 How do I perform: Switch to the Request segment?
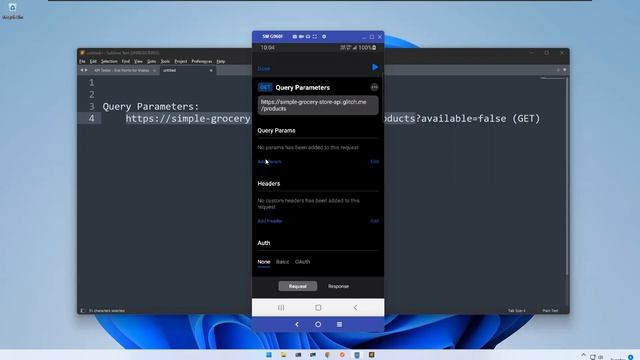[x=298, y=286]
